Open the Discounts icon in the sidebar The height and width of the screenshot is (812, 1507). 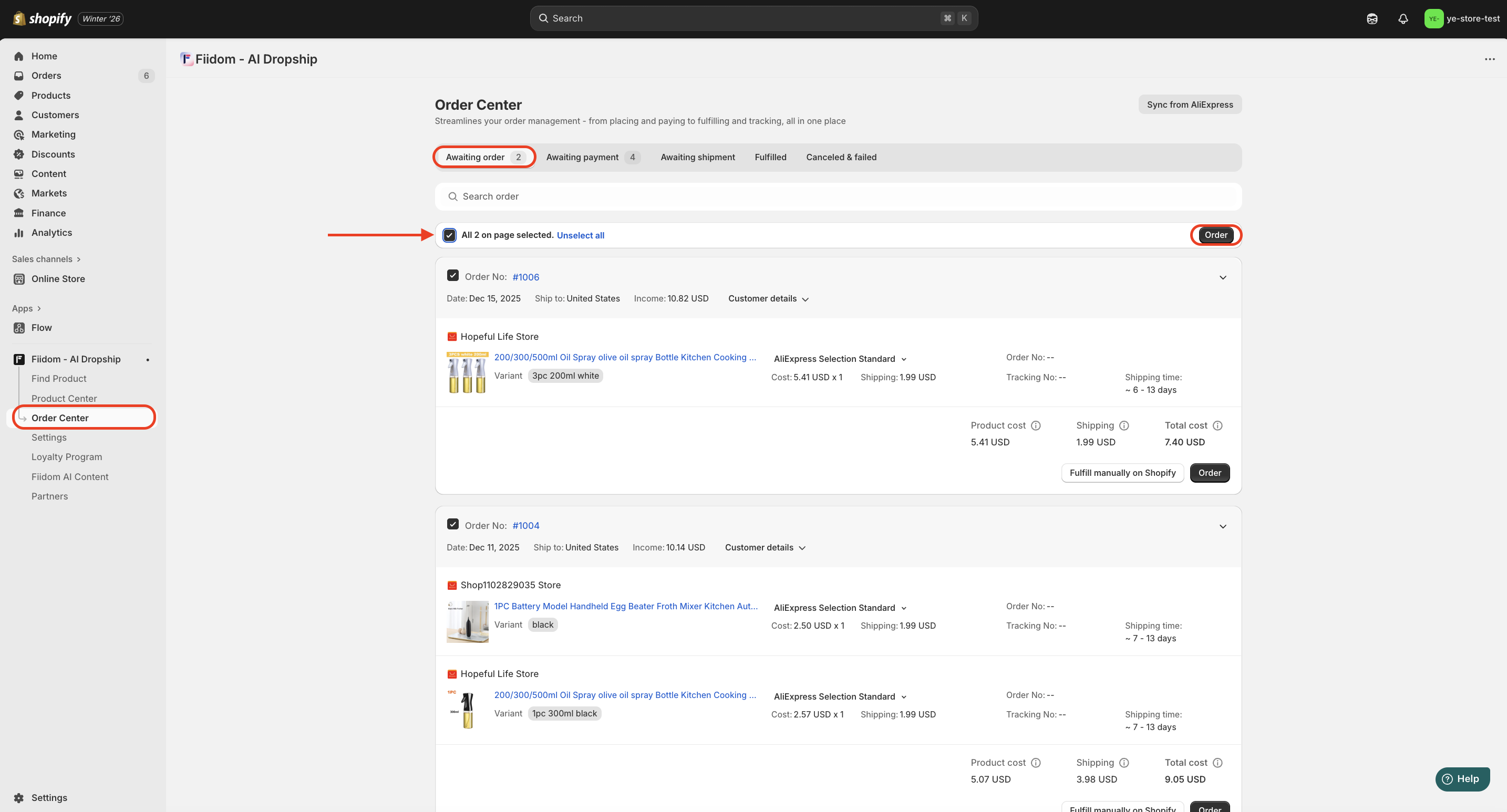[x=19, y=154]
